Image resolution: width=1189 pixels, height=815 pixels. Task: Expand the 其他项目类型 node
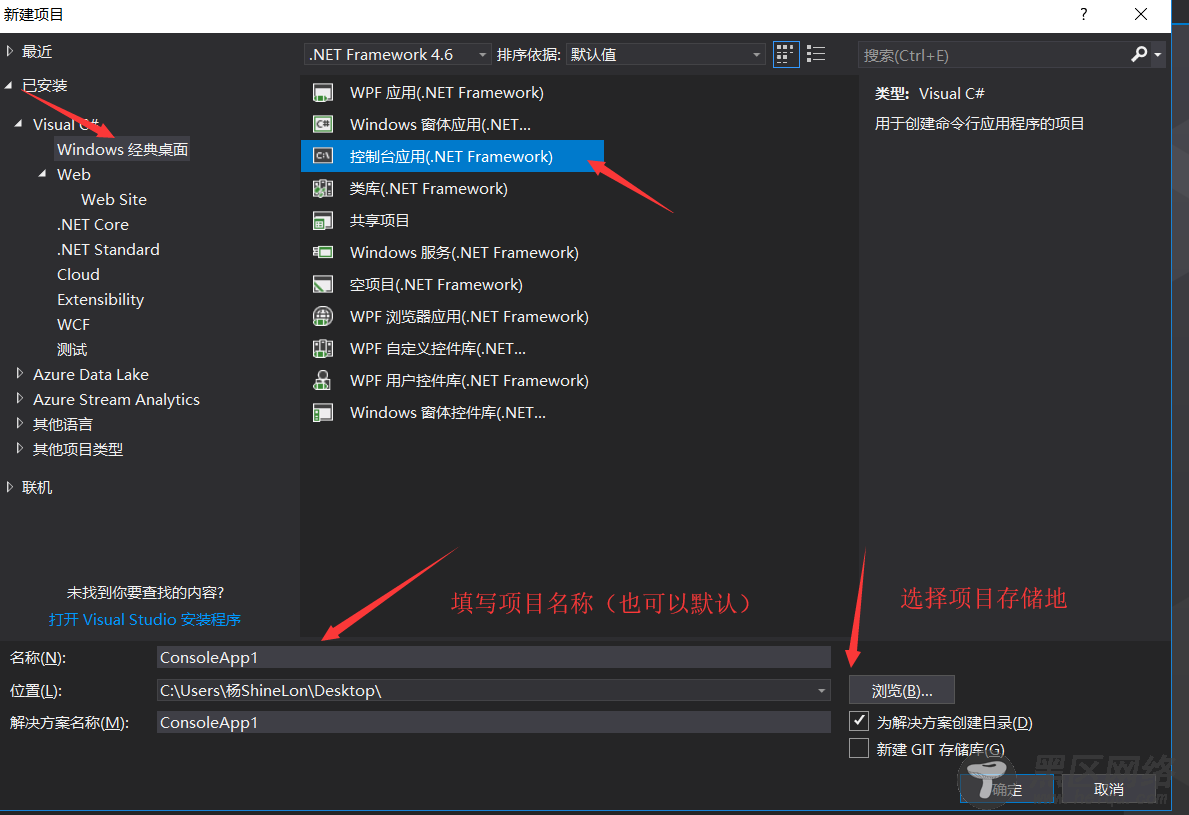(20, 449)
